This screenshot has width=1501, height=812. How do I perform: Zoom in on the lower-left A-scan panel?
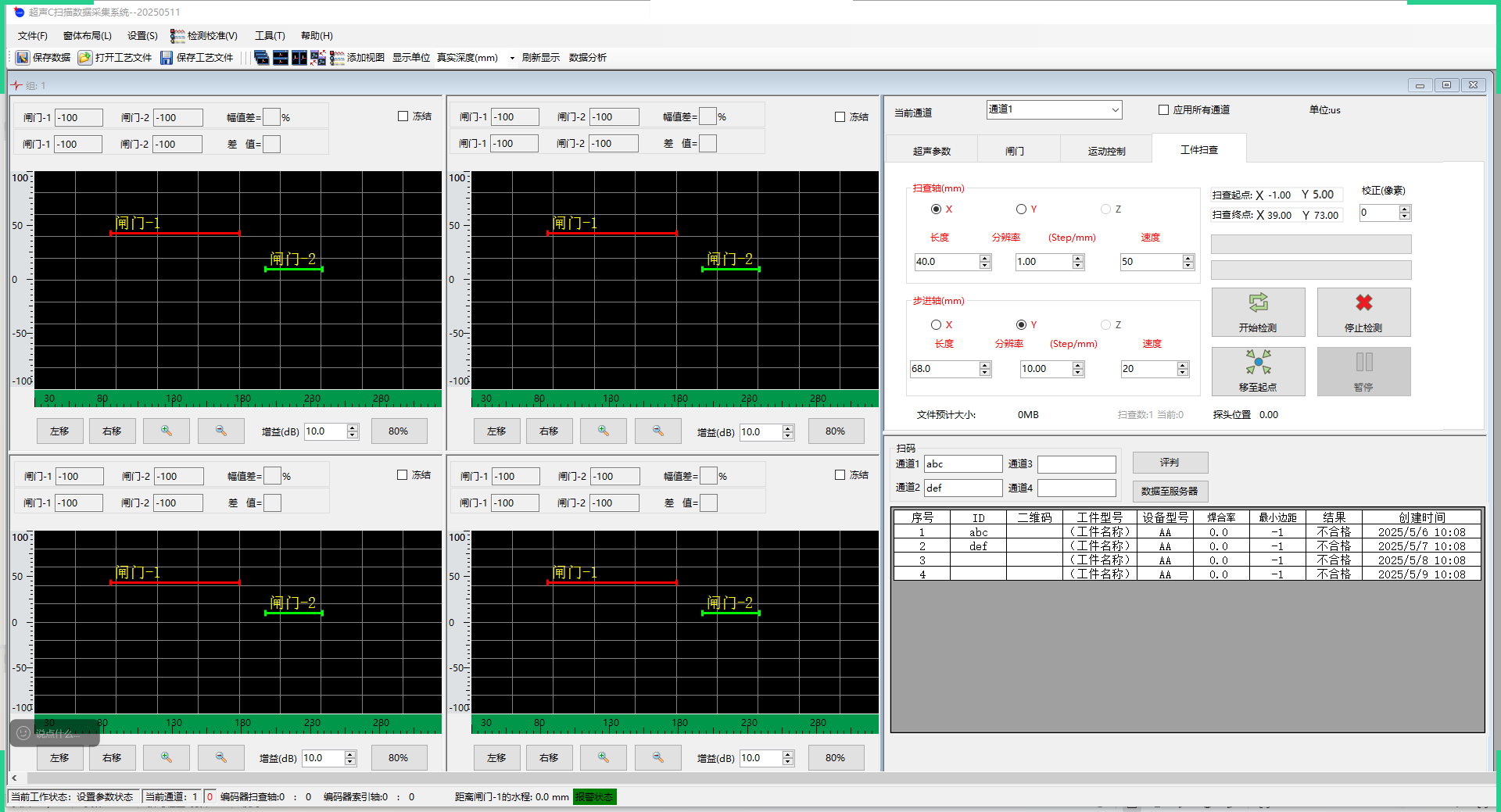pos(167,758)
